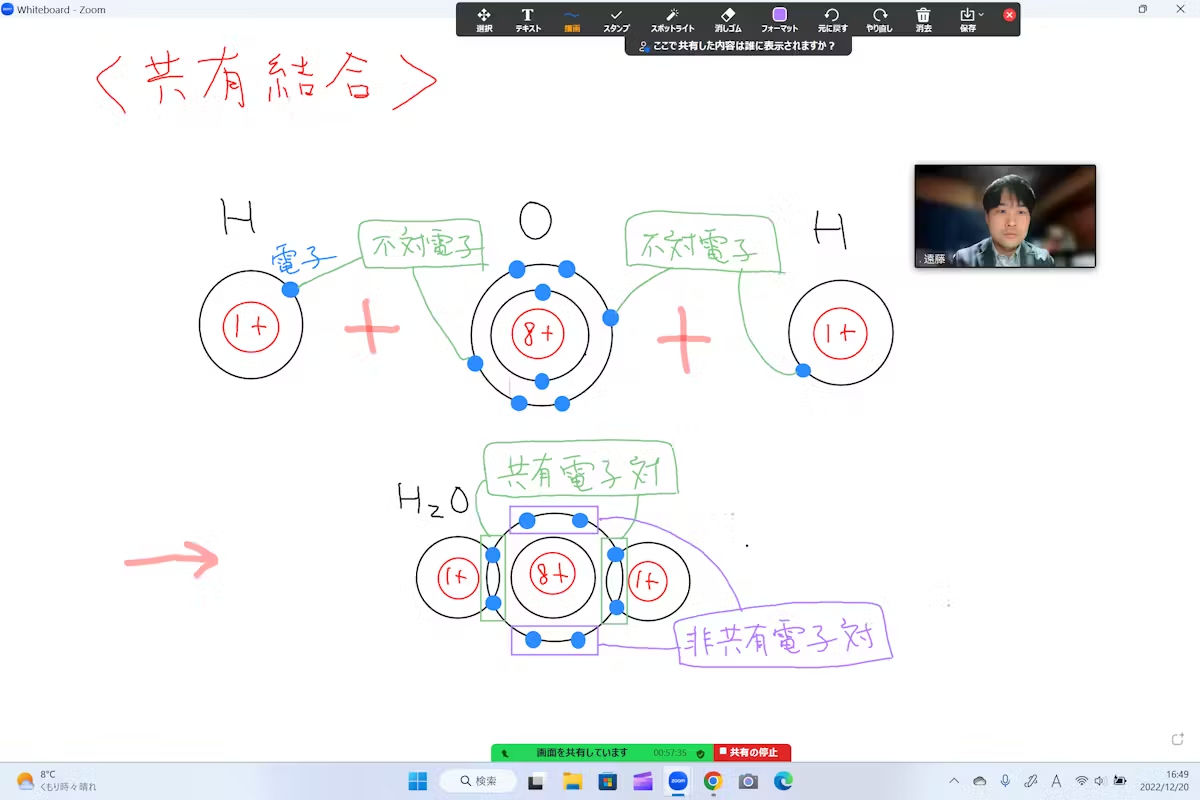The width and height of the screenshot is (1200, 800).
Task: Open the スタンプ stamp tool
Action: (616, 20)
